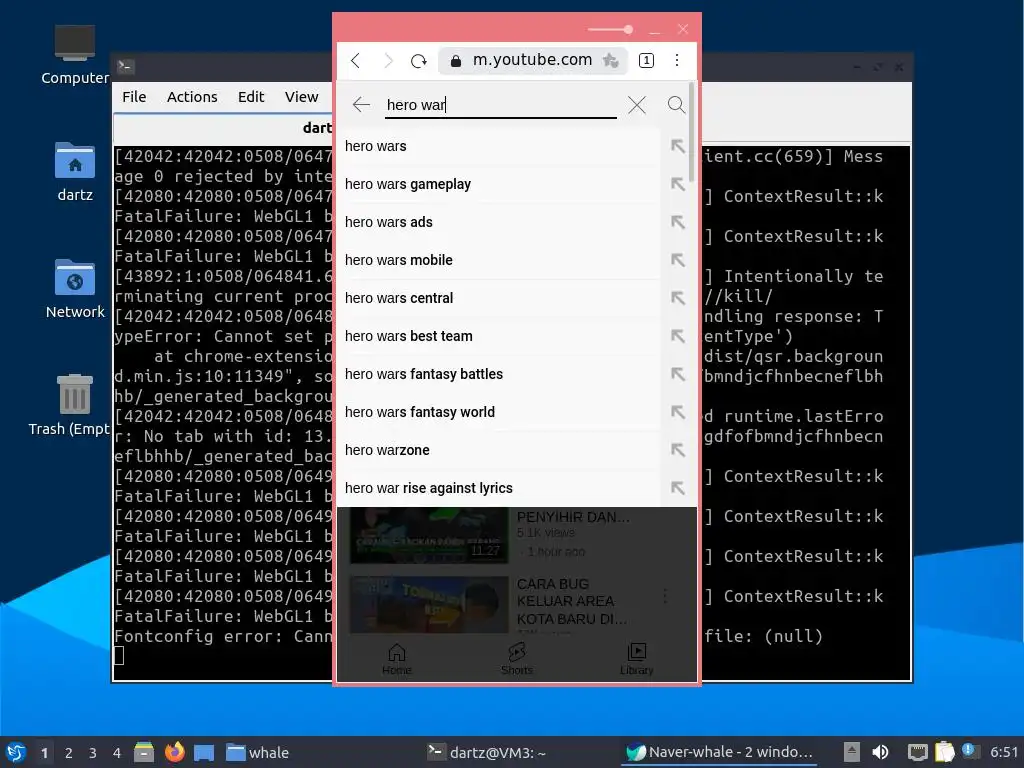Viewport: 1024px width, 768px height.
Task: Adjust the opacity slider in the pink title bar
Action: pyautogui.click(x=610, y=29)
